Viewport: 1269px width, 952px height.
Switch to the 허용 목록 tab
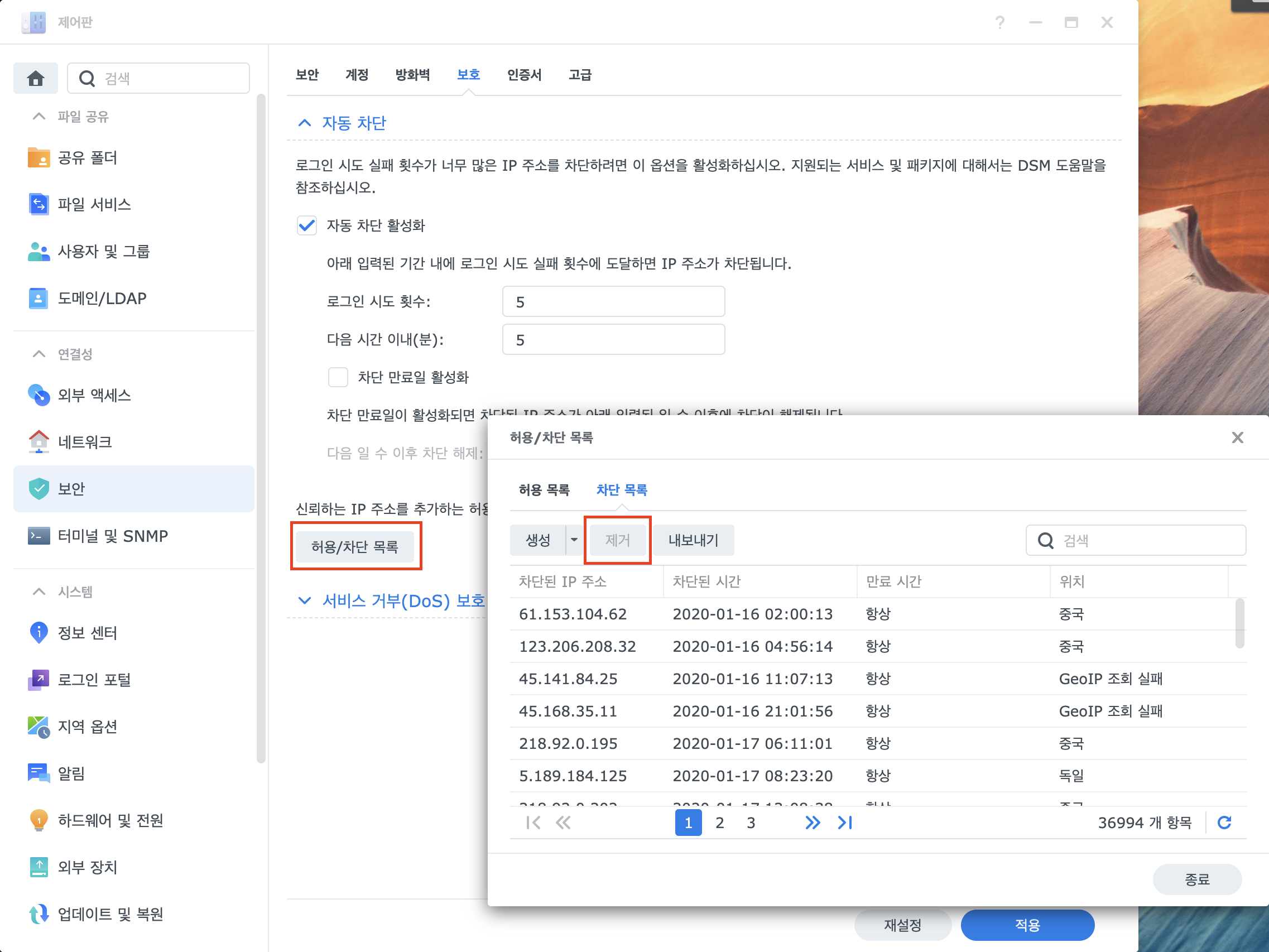[x=544, y=489]
